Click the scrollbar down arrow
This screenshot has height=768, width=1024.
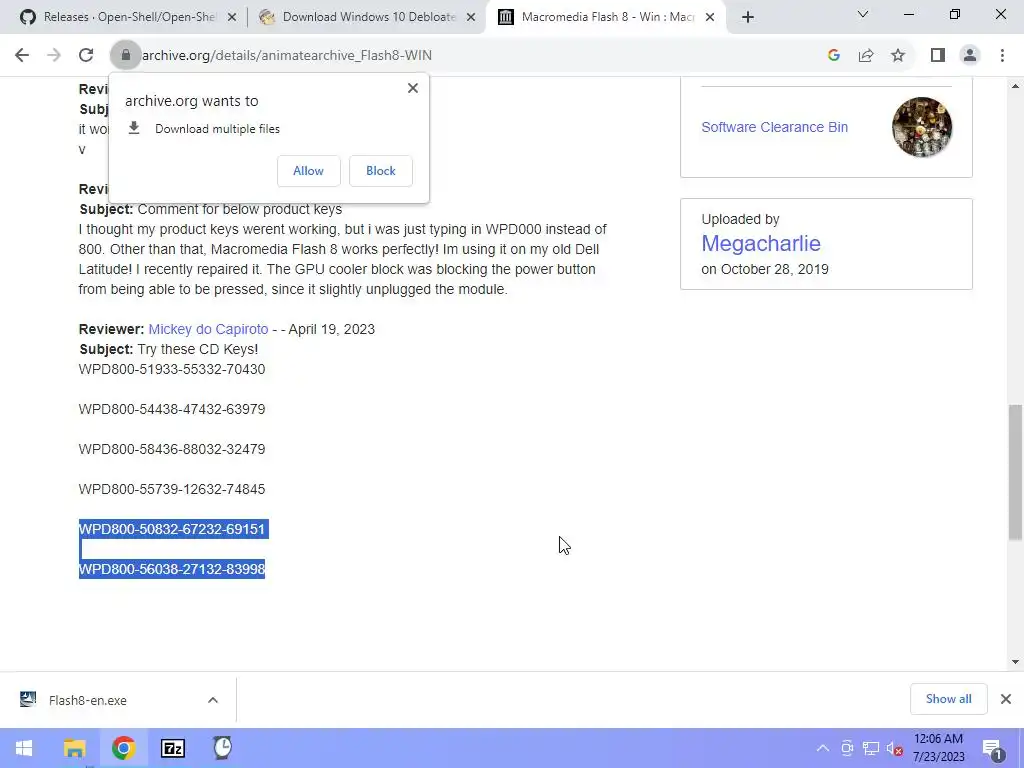click(x=1015, y=662)
